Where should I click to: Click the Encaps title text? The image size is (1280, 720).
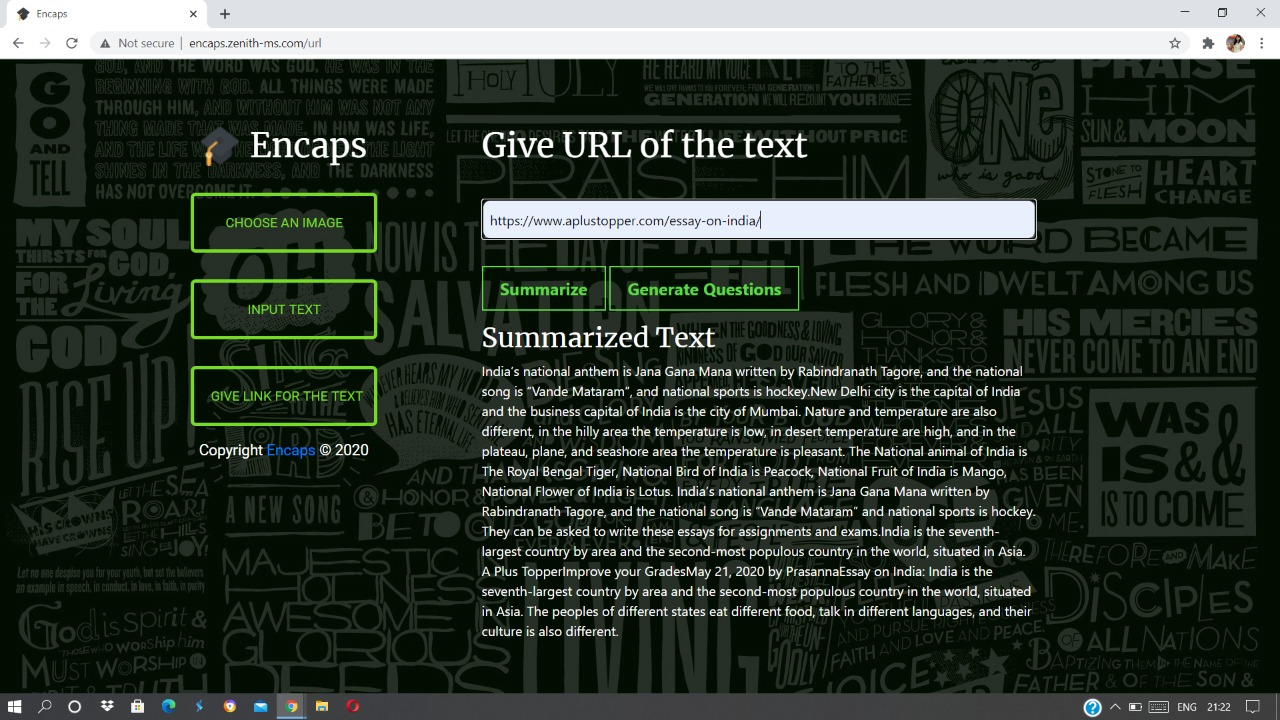point(308,145)
